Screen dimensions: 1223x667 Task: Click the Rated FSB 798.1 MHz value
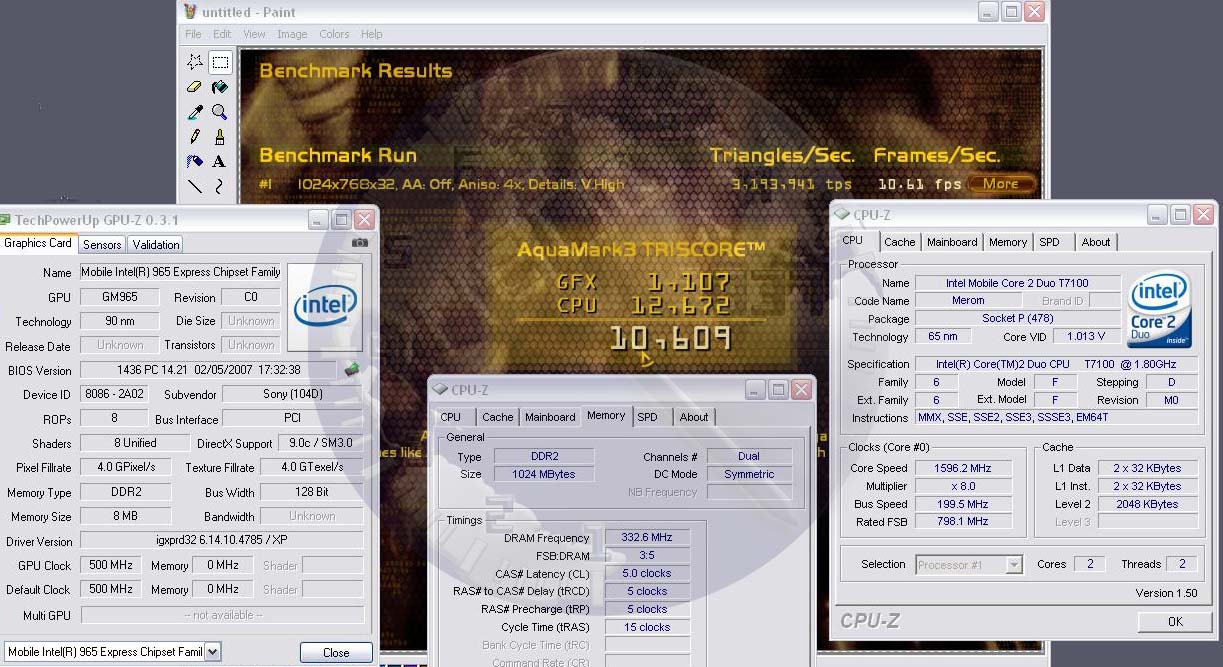[964, 521]
